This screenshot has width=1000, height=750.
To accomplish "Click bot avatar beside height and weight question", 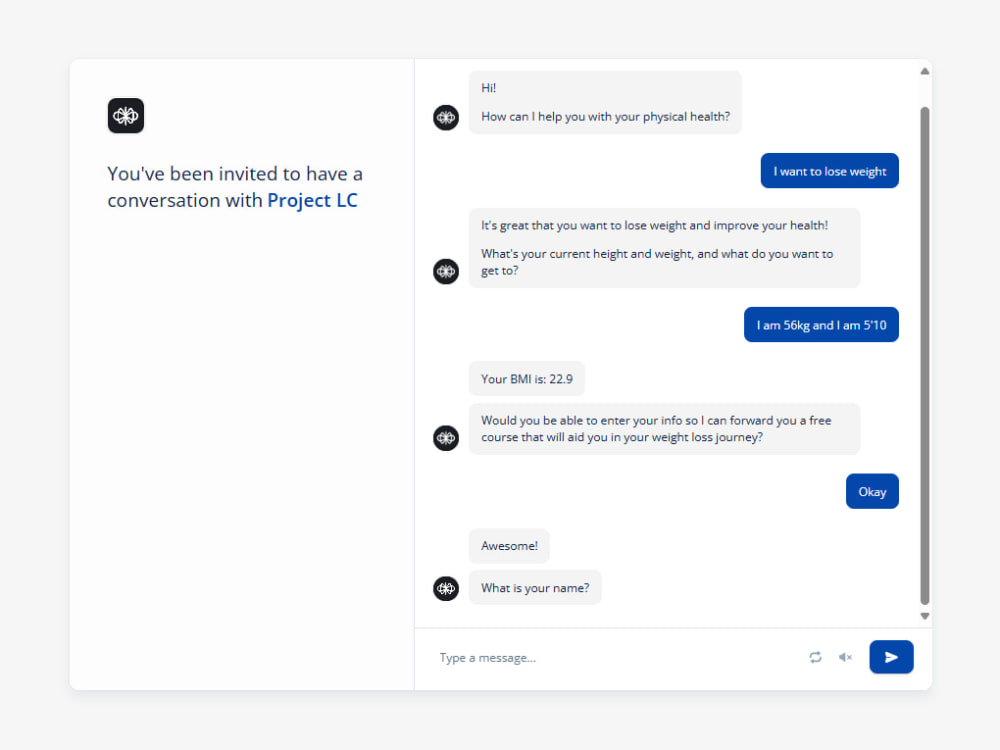I will coord(446,271).
